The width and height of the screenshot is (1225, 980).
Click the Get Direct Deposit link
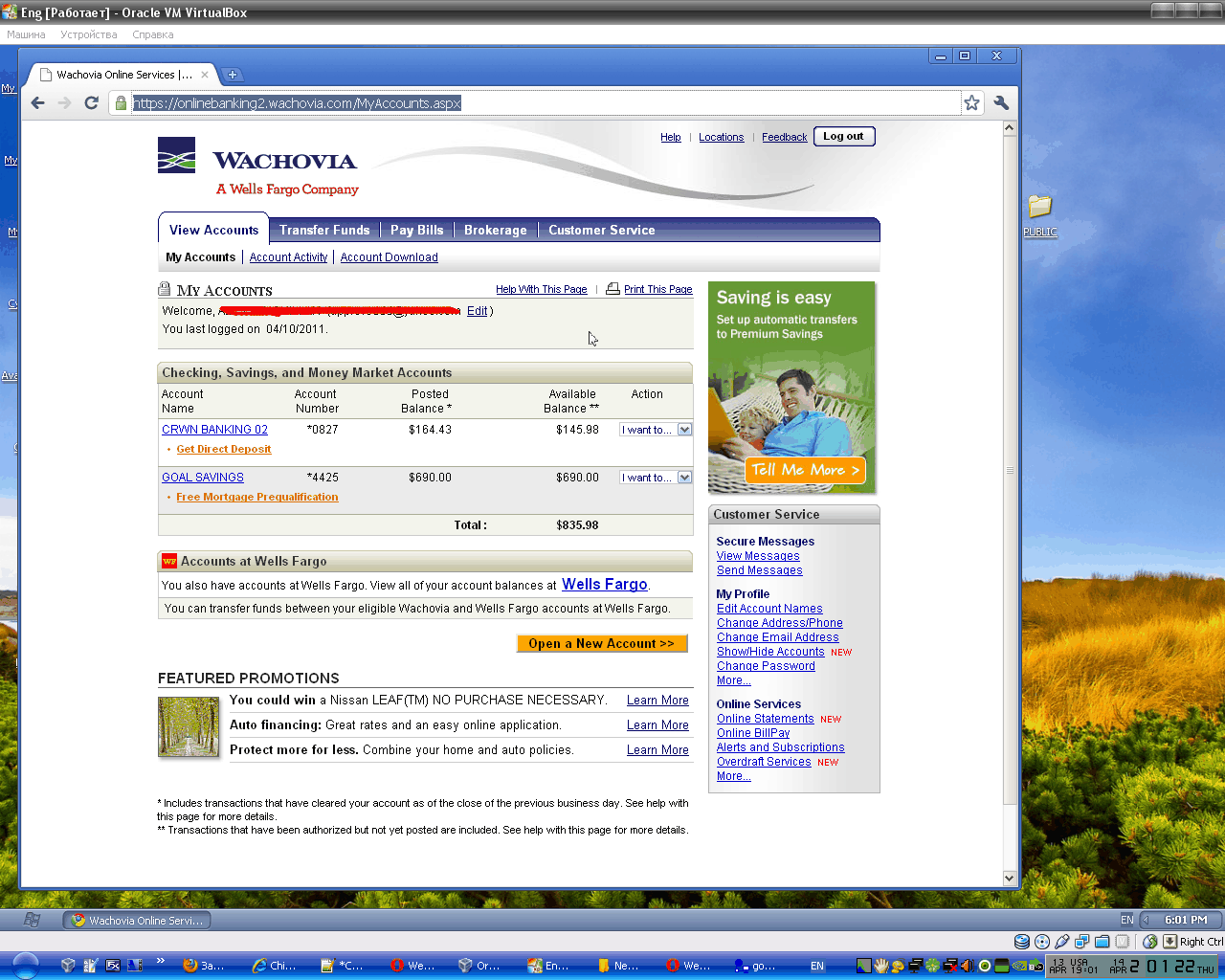pyautogui.click(x=224, y=449)
